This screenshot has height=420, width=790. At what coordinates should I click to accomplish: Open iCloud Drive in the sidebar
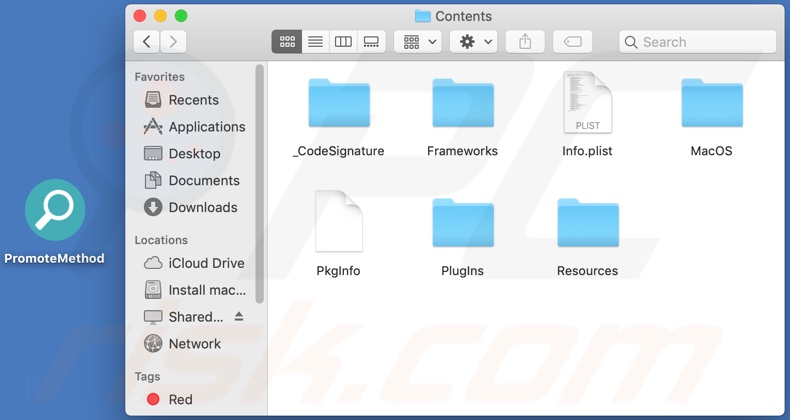click(x=194, y=263)
